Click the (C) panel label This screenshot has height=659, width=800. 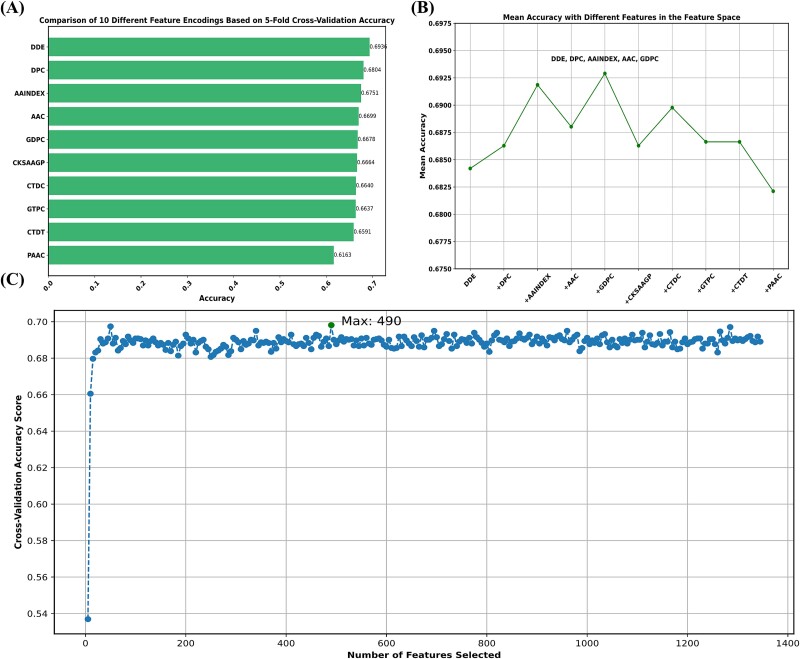(12, 280)
